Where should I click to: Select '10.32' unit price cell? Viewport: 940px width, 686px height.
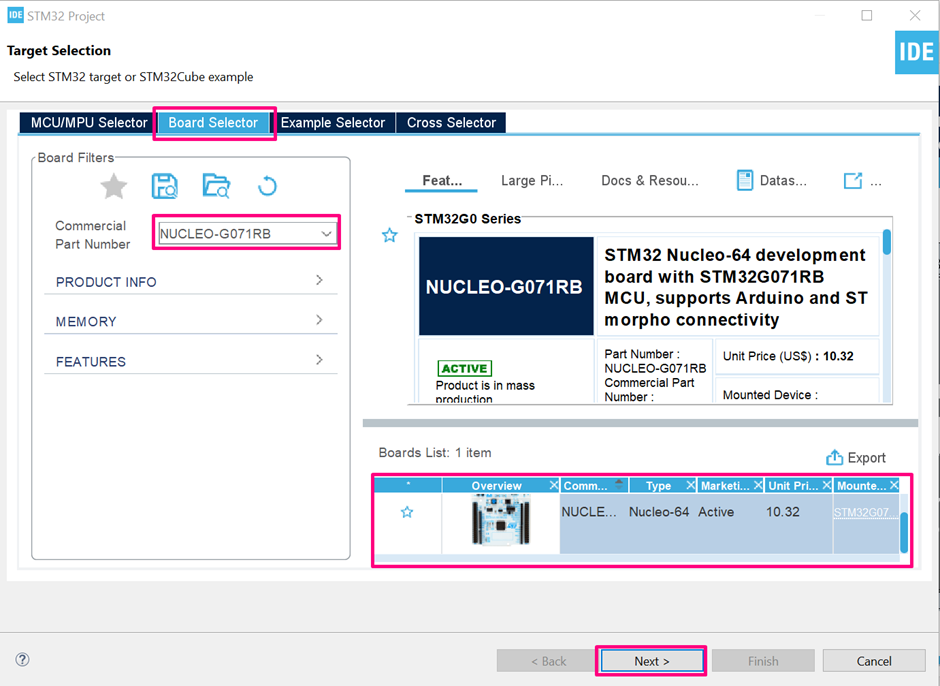click(x=783, y=512)
